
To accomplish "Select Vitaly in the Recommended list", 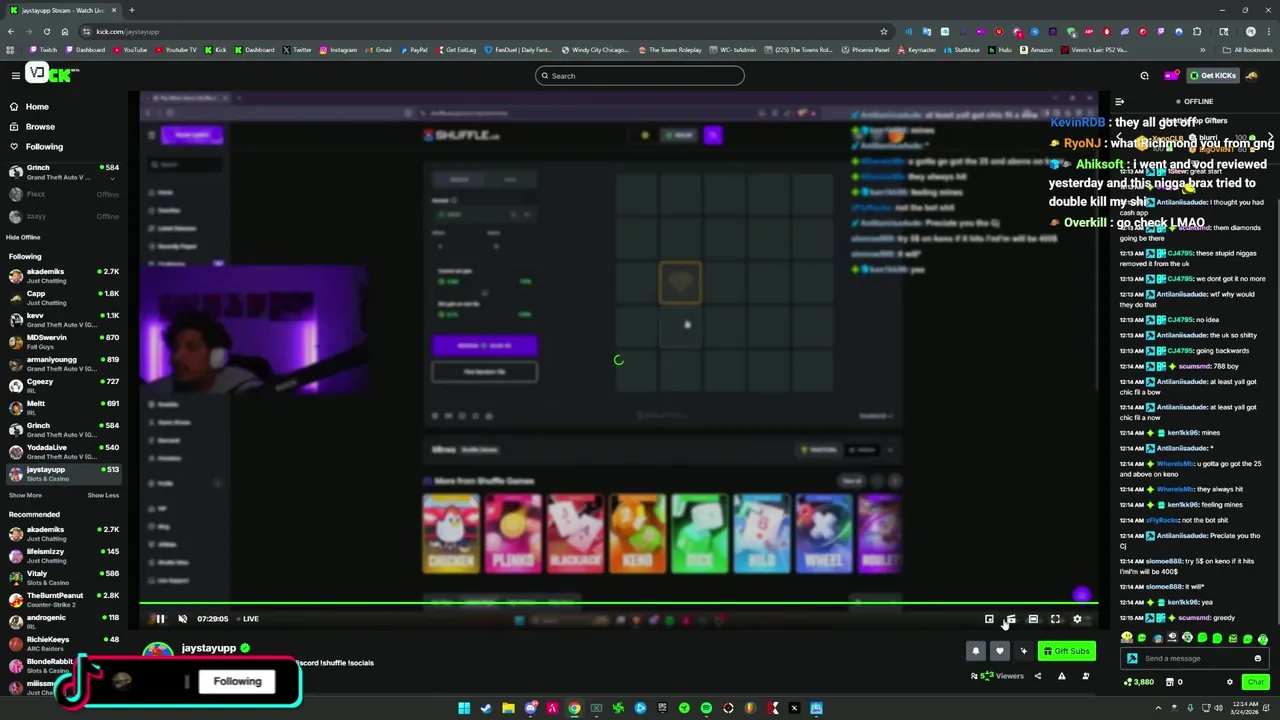I will point(64,578).
